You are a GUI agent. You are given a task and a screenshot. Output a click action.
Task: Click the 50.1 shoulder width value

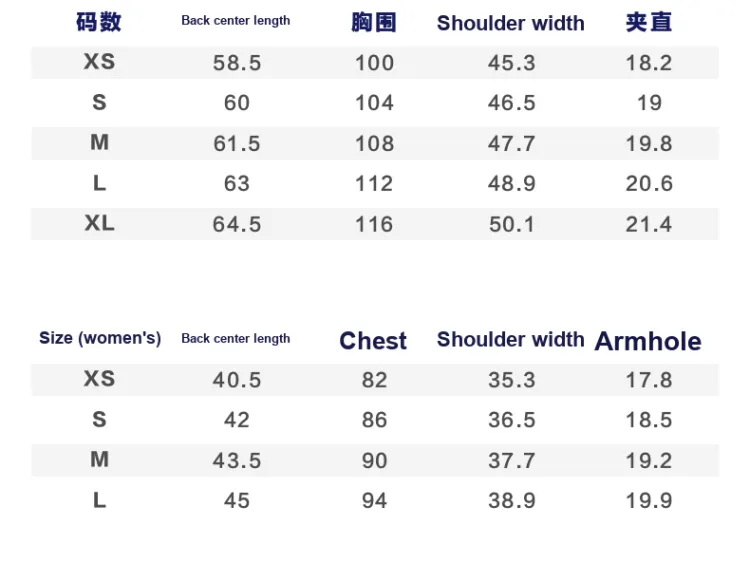point(512,224)
